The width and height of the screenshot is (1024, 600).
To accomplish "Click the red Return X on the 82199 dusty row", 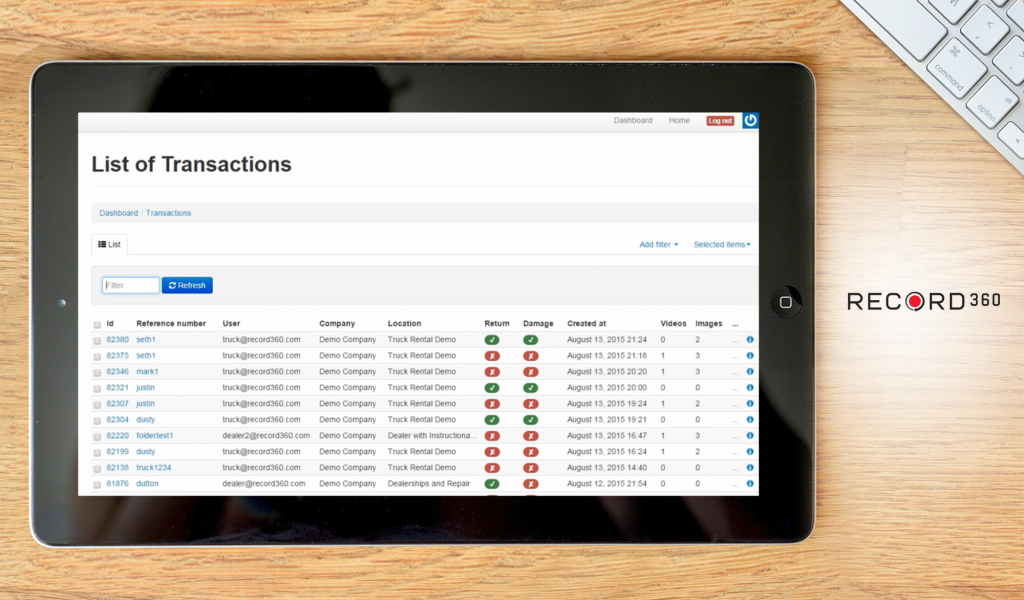I will tap(494, 451).
